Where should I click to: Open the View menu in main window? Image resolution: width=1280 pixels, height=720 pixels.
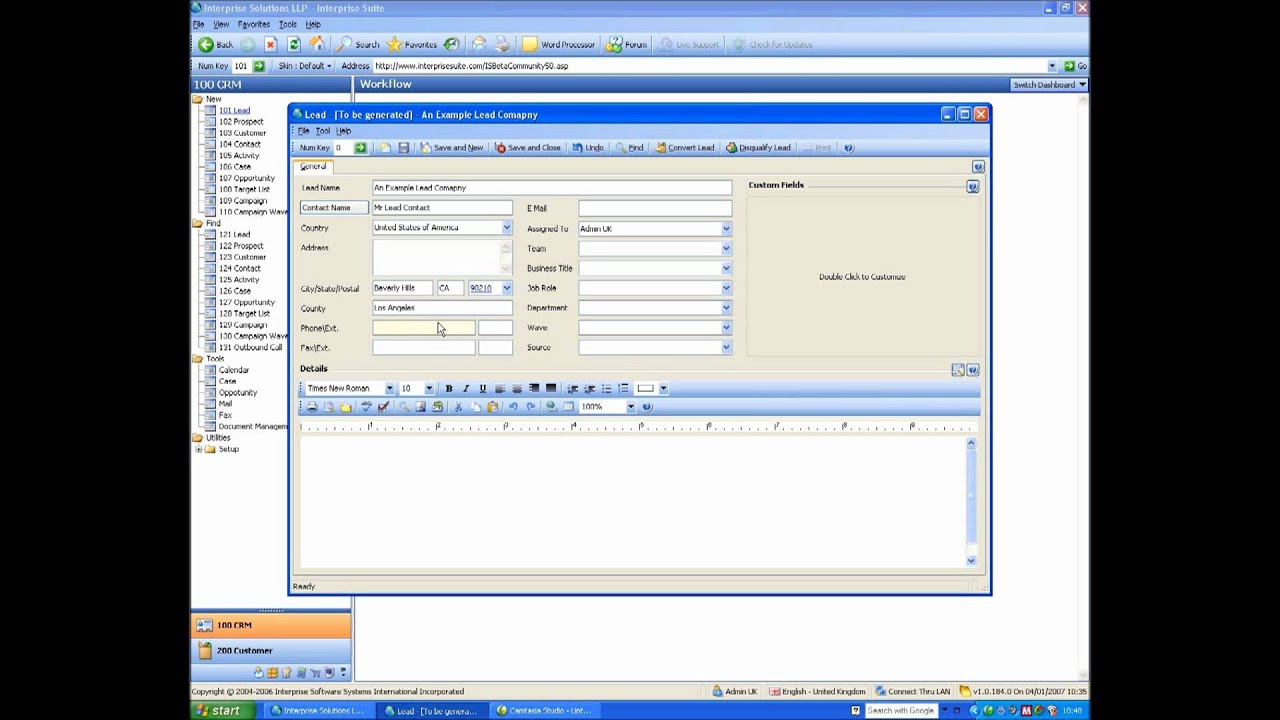[221, 24]
